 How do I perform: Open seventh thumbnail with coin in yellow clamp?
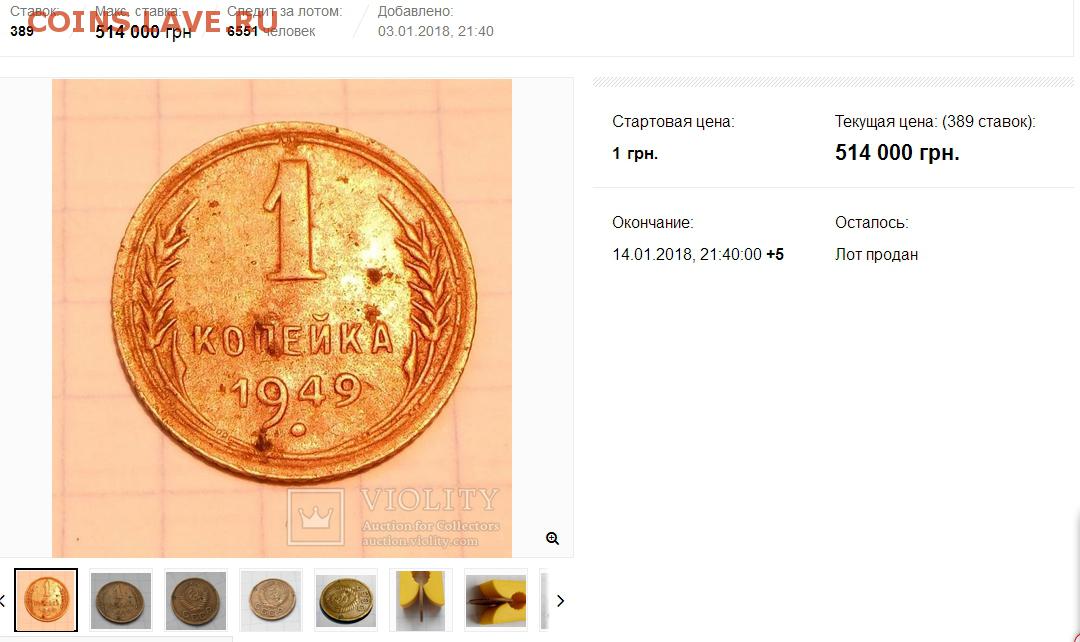pos(496,600)
